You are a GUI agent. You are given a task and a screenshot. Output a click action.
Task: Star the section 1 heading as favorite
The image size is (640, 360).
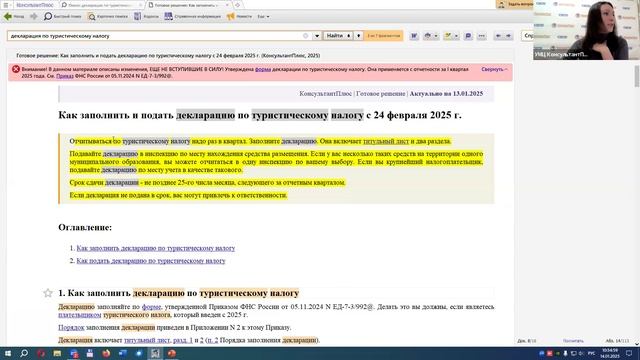[48, 293]
